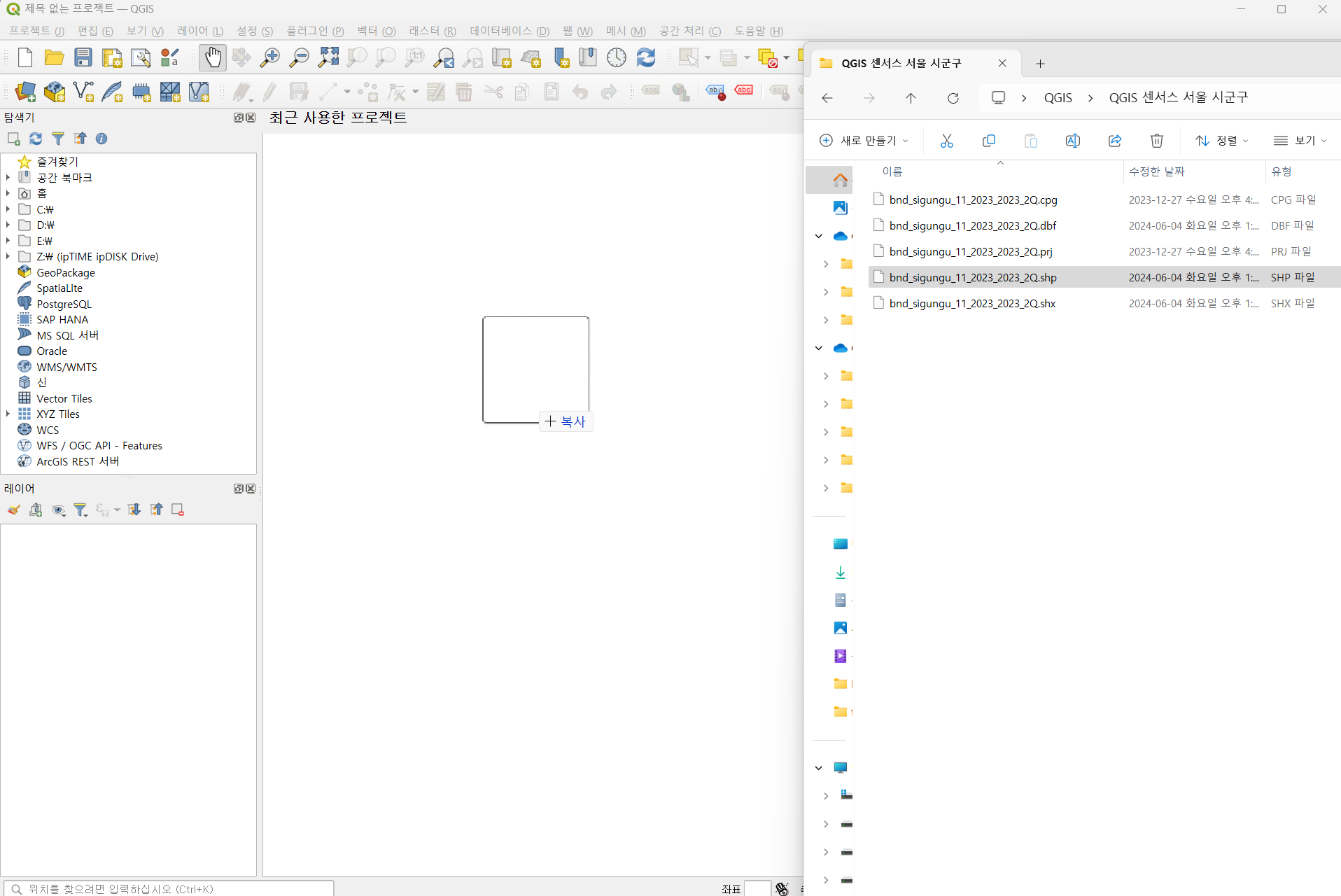Expand the 공간 북마크 tree node
Image resolution: width=1341 pixels, height=896 pixels.
8,177
